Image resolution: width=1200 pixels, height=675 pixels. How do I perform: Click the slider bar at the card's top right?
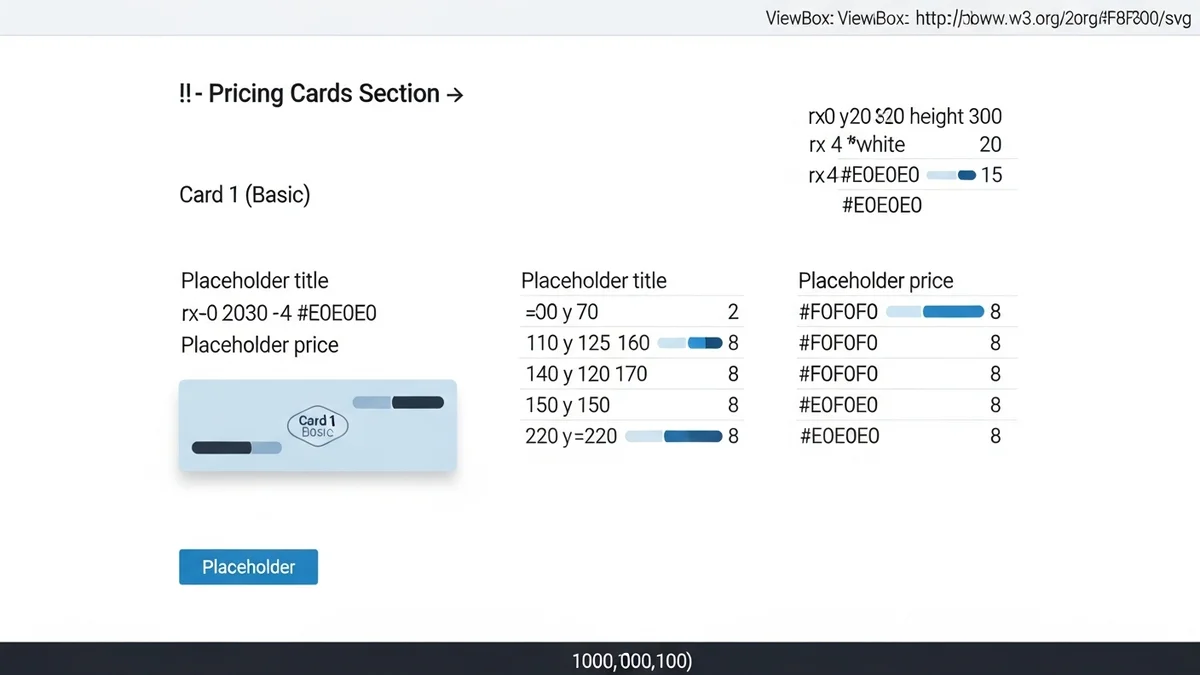coord(398,402)
